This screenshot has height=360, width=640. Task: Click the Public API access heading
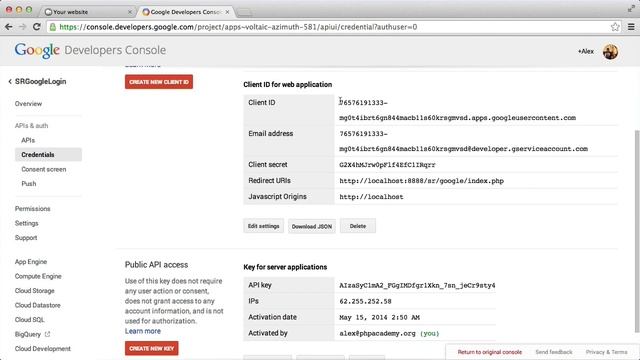[156, 265]
